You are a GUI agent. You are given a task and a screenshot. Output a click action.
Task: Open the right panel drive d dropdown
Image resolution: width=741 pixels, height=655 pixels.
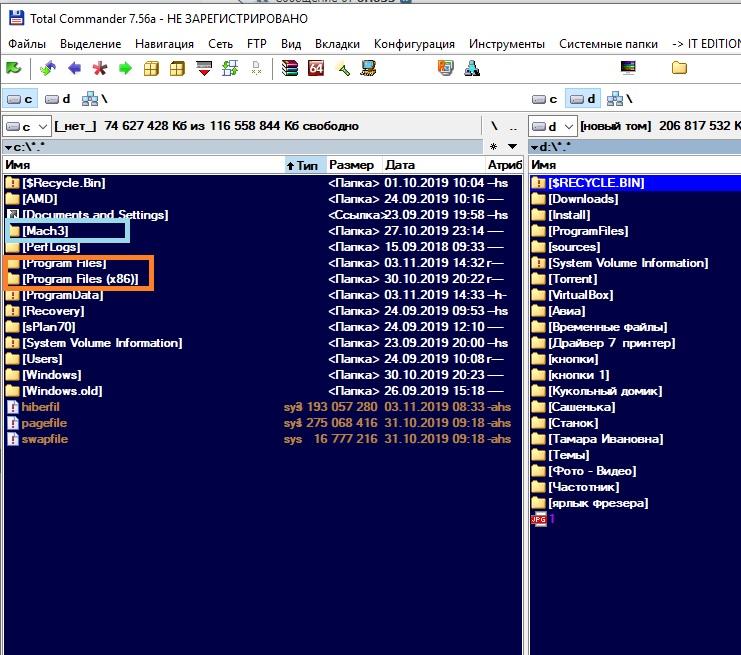(553, 127)
